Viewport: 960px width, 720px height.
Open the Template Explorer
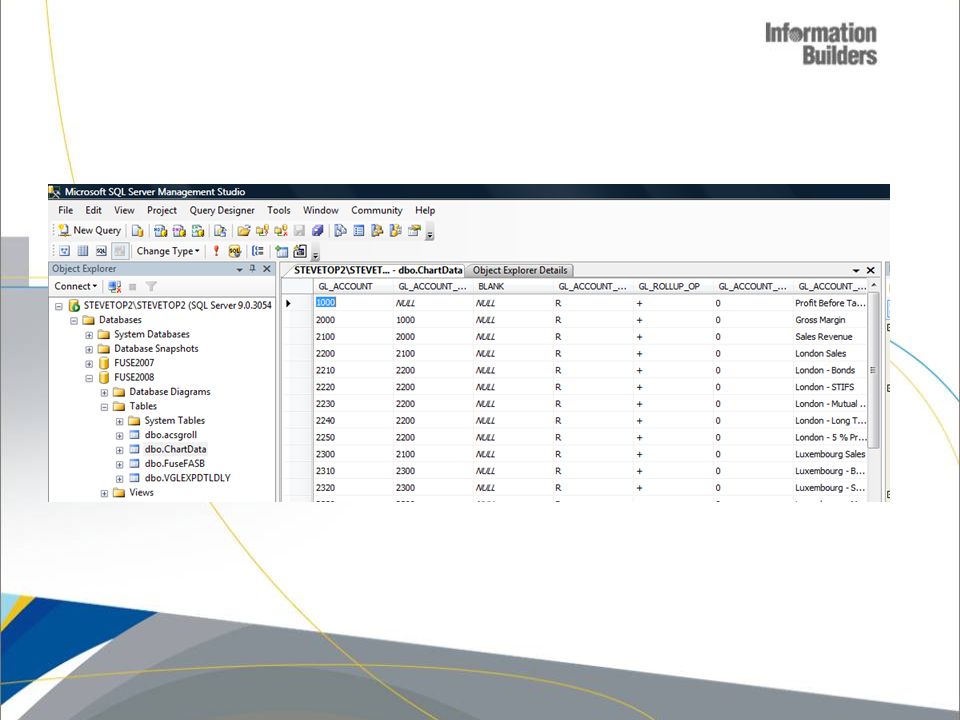point(396,231)
